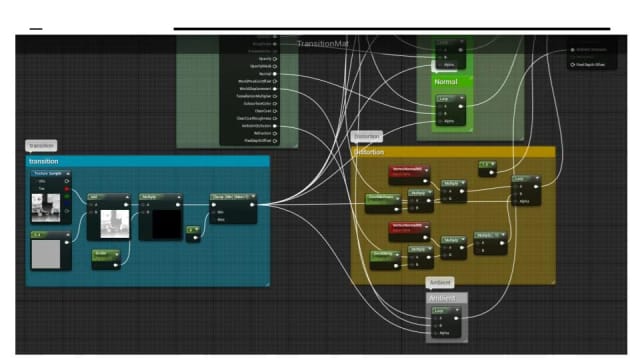Viewport: 640px width, 360px height.
Task: Click the PixelDepthOffset pin on the result node
Action: [275, 141]
